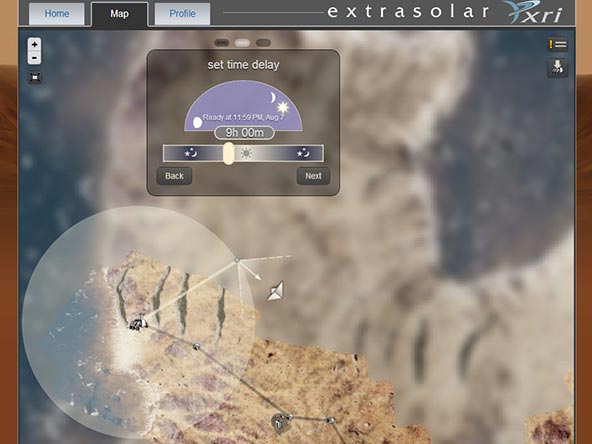
Task: Open the tasks list alert icon
Action: click(x=558, y=45)
